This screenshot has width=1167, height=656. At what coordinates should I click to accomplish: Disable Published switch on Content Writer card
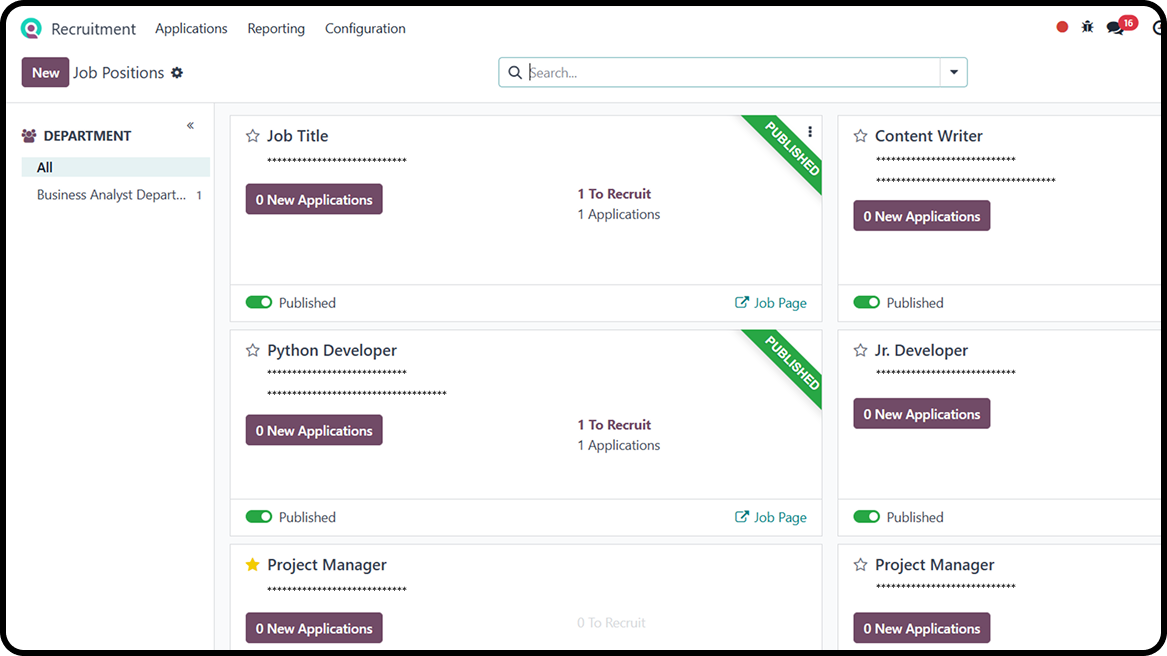(x=867, y=302)
